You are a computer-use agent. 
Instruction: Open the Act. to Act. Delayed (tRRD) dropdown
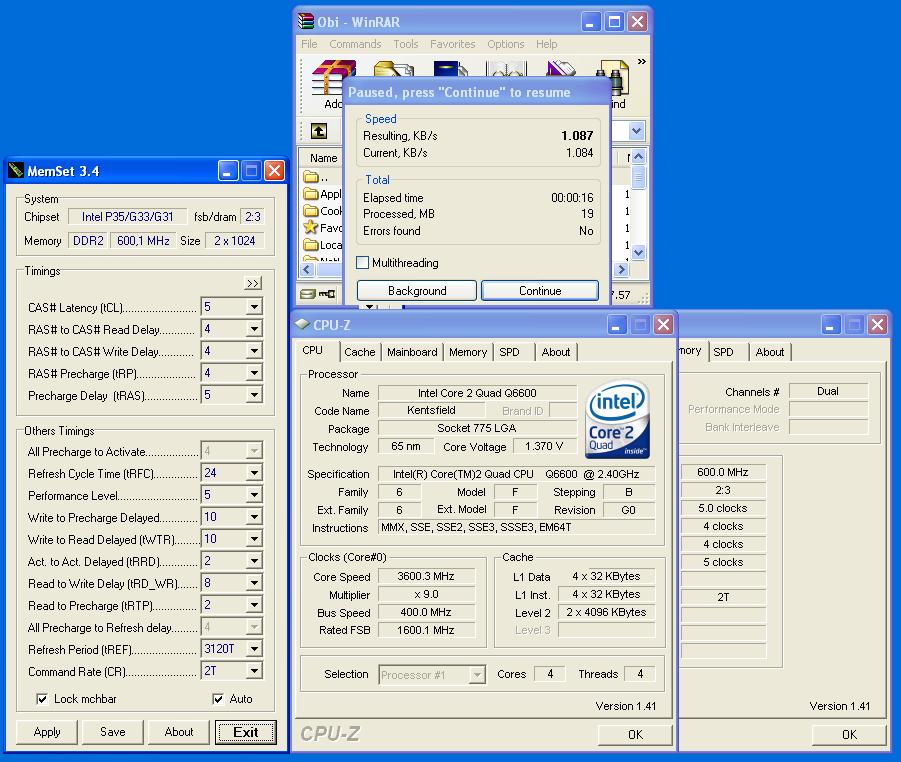[254, 560]
